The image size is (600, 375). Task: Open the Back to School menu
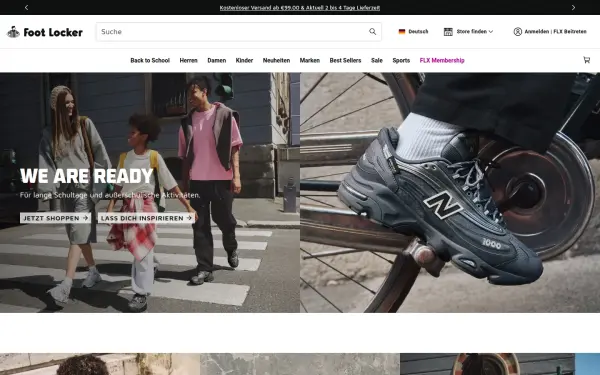(150, 60)
